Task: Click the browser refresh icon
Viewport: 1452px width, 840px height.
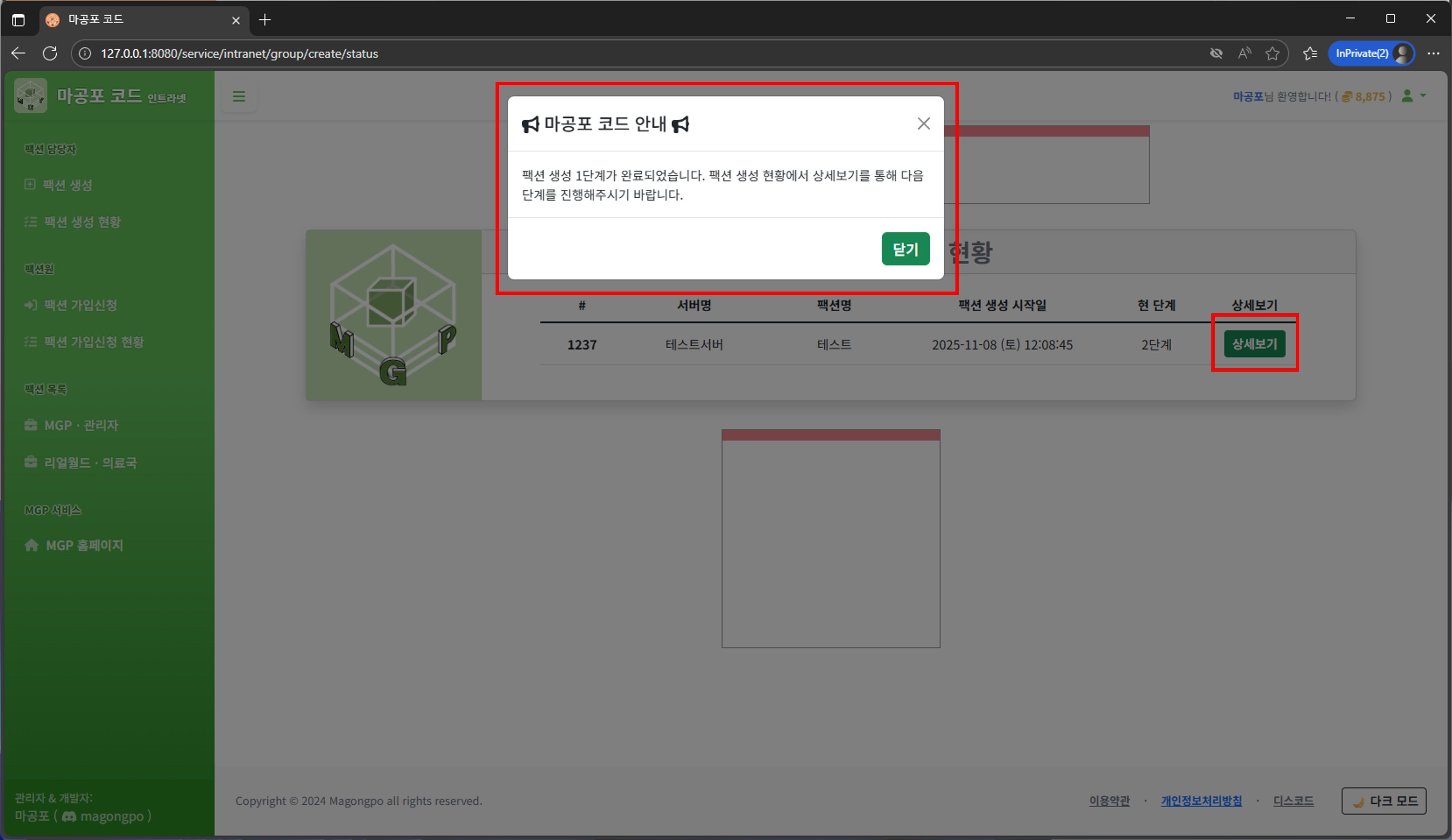Action: click(50, 54)
